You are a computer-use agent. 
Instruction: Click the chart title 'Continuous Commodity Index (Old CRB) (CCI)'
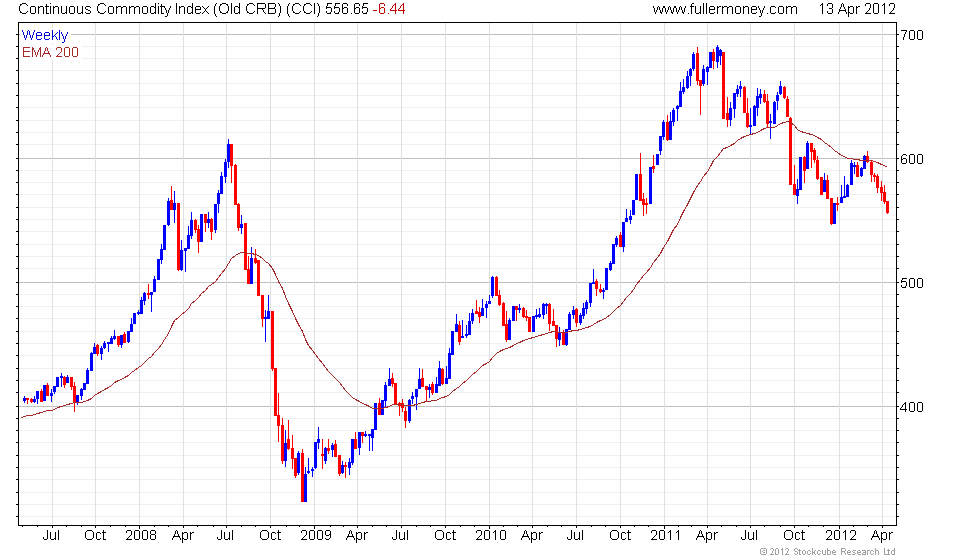click(x=169, y=9)
